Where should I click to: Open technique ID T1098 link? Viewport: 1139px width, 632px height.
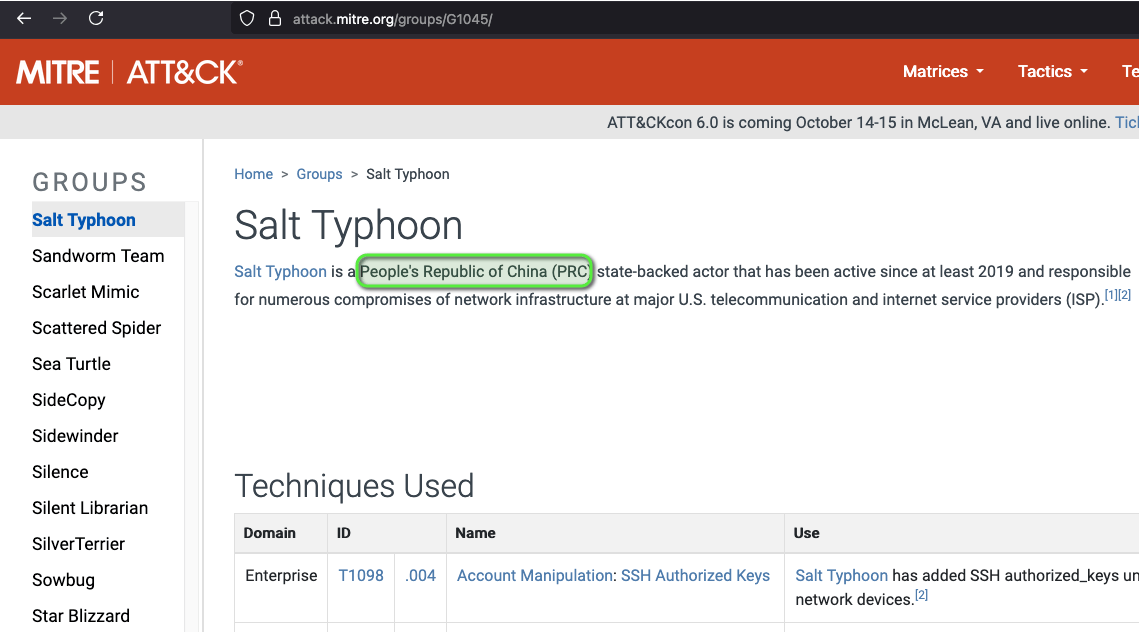(361, 575)
